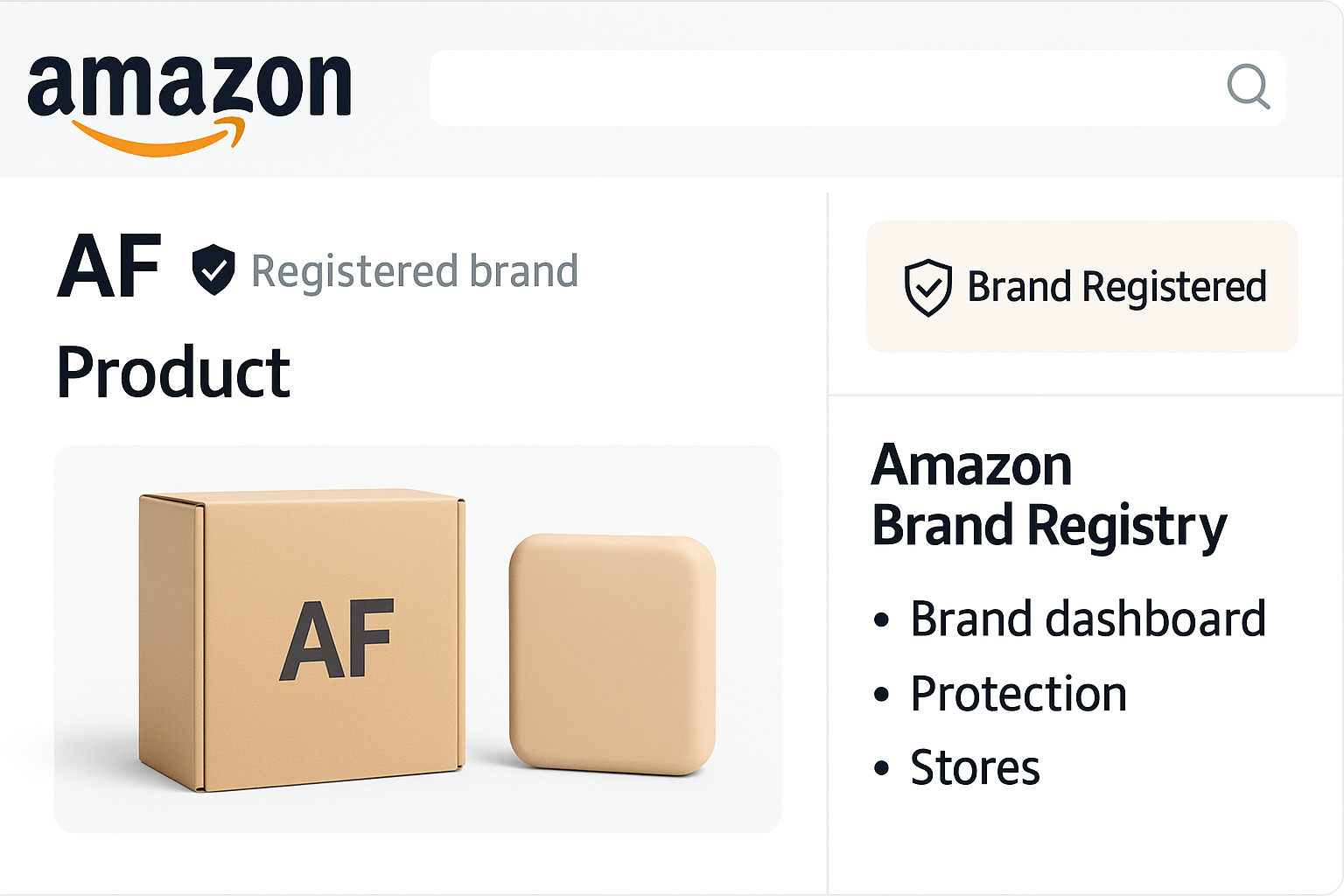1344x896 pixels.
Task: Click the filled shield checkmark beside Registered brand
Action: click(213, 269)
